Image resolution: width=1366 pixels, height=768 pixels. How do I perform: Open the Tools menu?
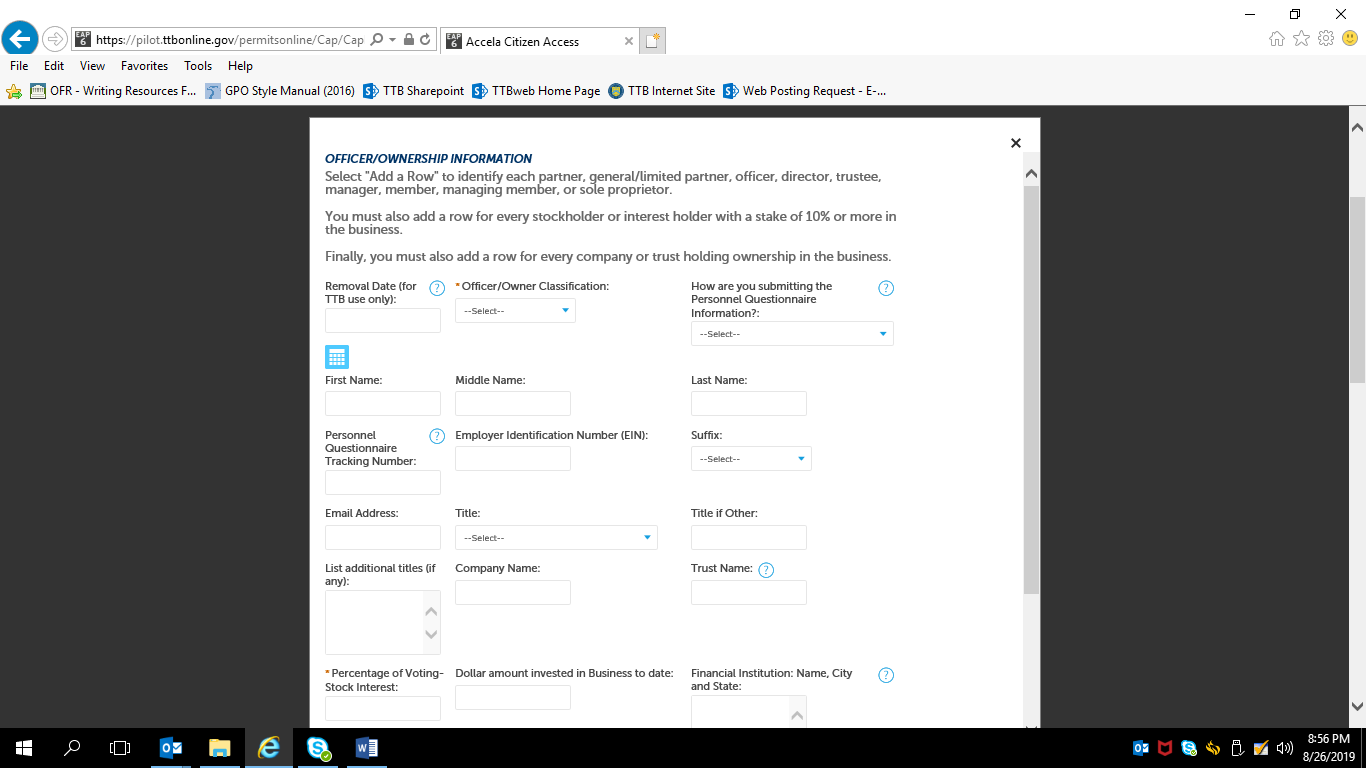click(x=198, y=66)
